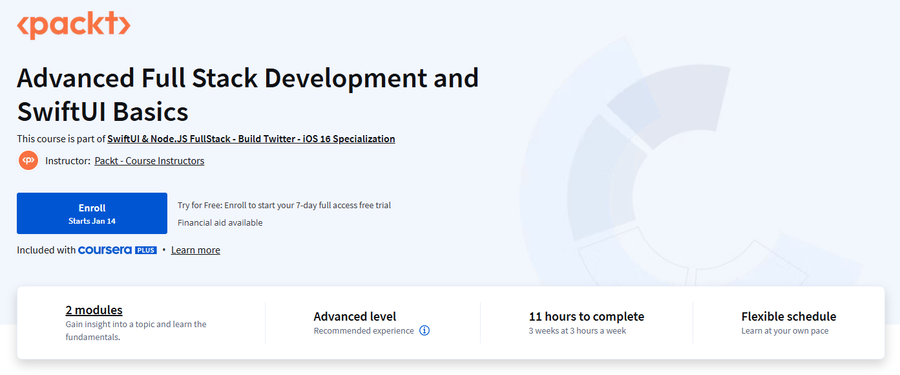Viewport: 900px width, 375px height.
Task: Open Packt - Course Instructors link
Action: [149, 161]
